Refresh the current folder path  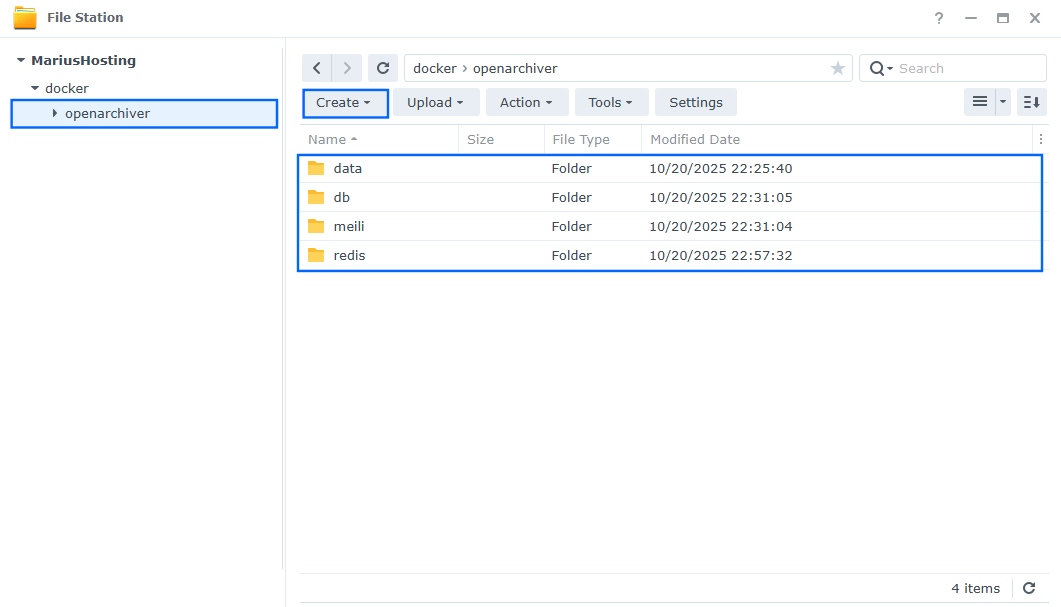click(383, 68)
